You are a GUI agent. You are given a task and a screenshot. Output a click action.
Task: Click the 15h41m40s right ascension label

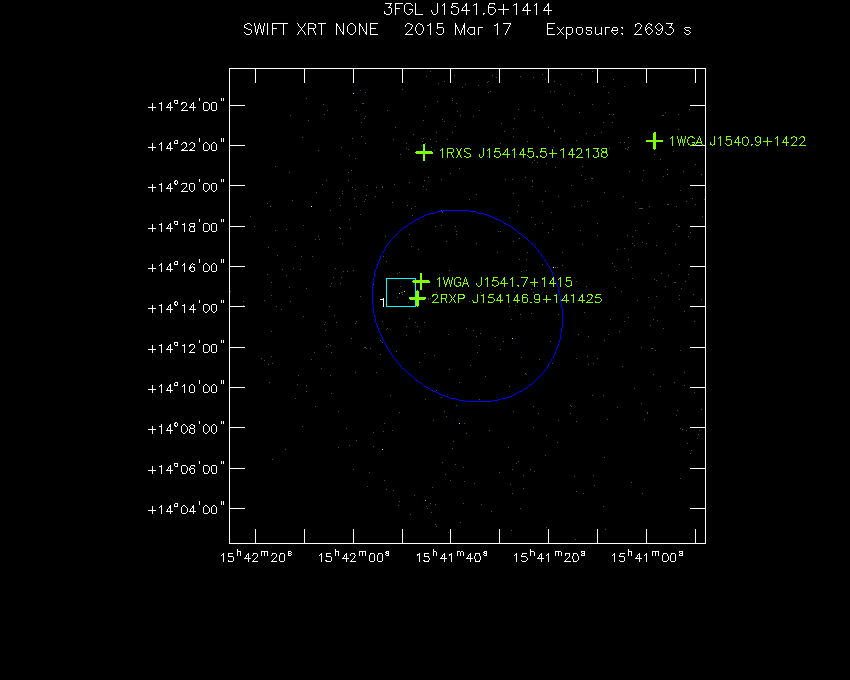click(x=451, y=557)
